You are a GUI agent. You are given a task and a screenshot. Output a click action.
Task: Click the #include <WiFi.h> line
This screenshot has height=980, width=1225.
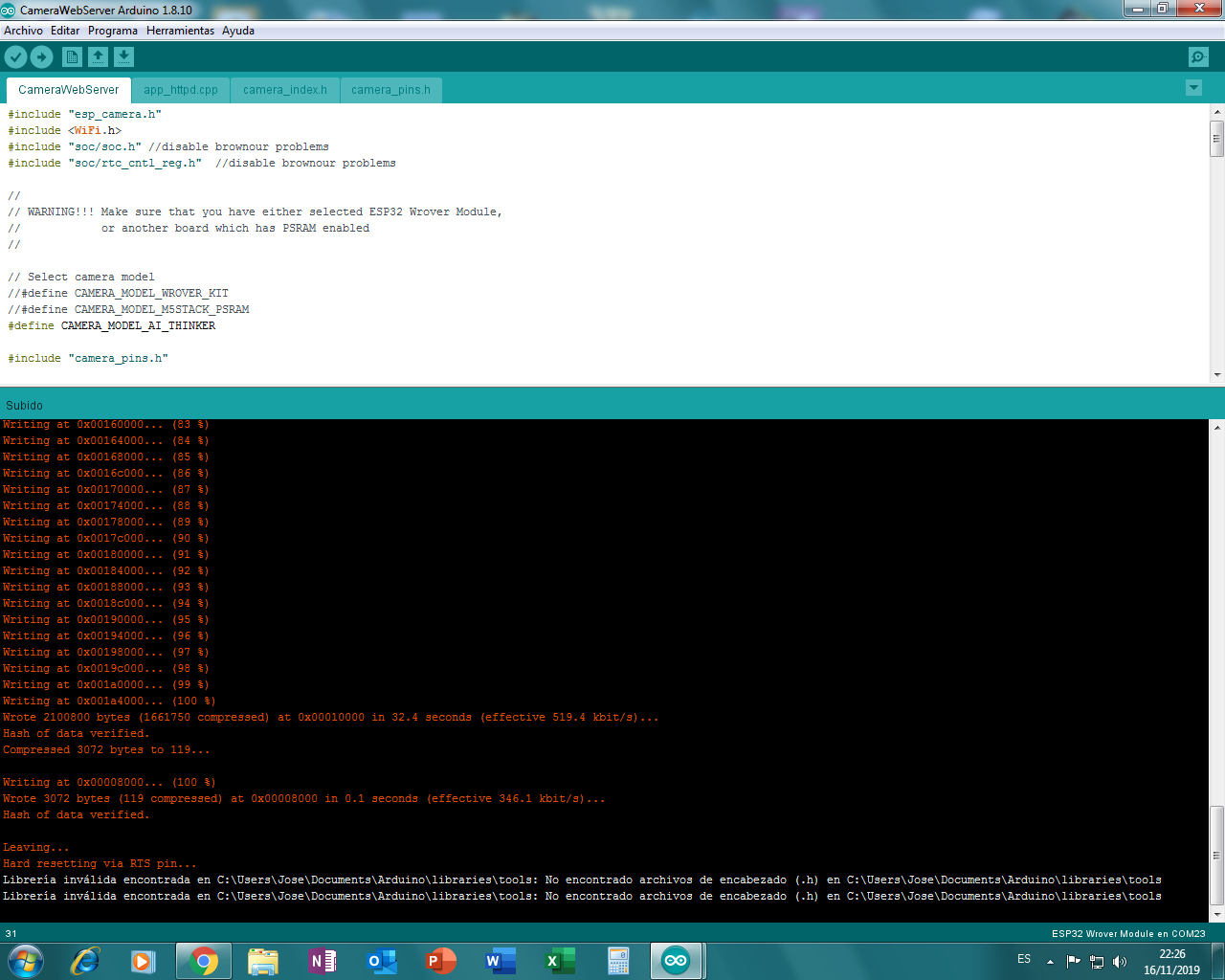[x=65, y=130]
